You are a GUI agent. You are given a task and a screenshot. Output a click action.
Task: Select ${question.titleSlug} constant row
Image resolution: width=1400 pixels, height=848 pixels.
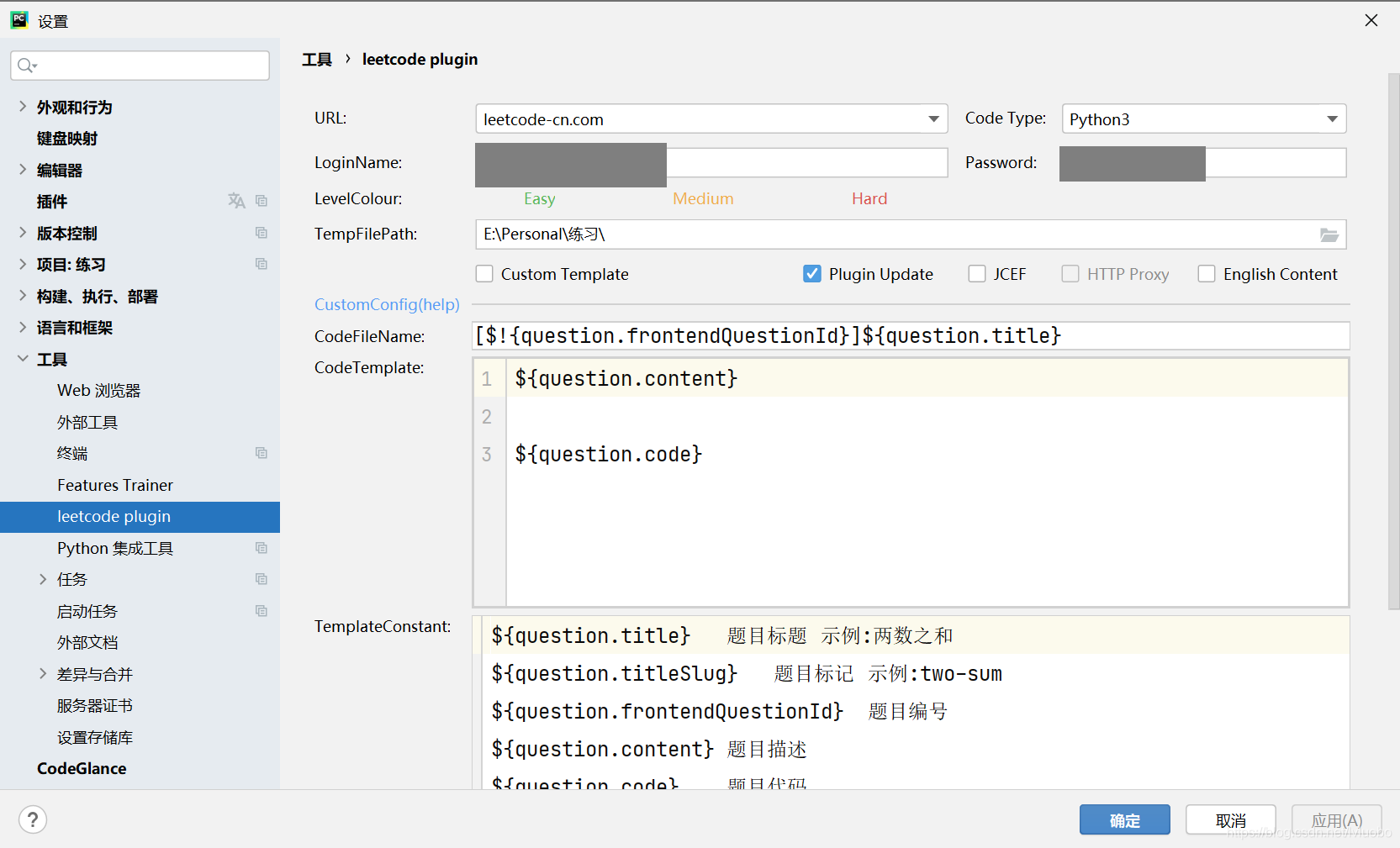pyautogui.click(x=916, y=673)
